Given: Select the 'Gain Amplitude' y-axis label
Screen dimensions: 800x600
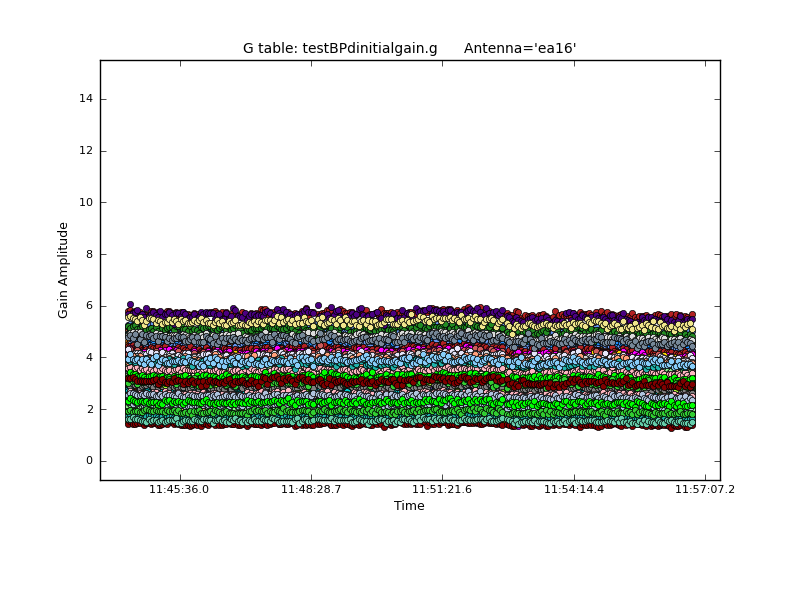Looking at the screenshot, I should click(x=63, y=270).
